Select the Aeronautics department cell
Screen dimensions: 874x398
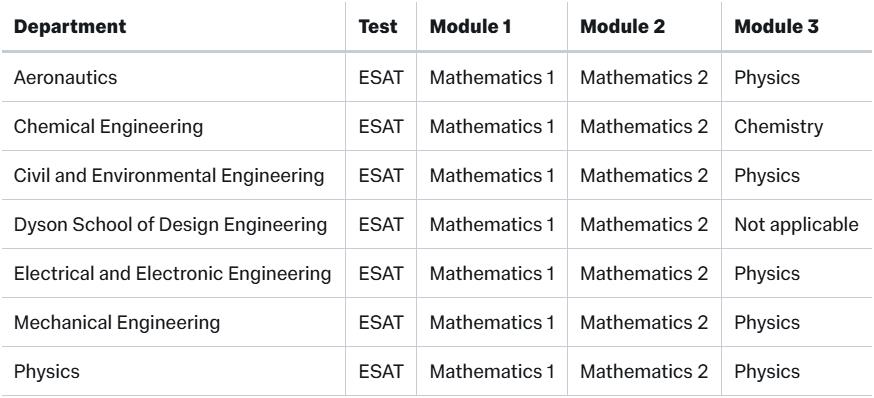65,77
